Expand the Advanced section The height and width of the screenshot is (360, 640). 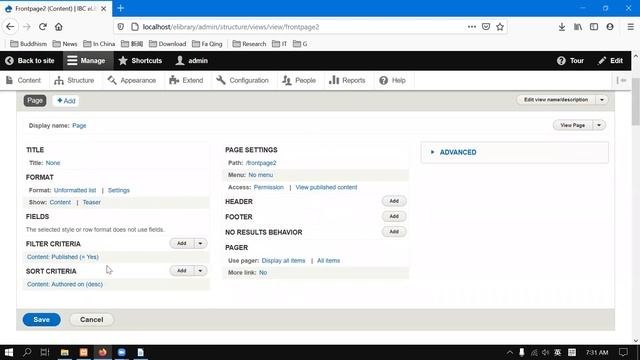coord(458,152)
